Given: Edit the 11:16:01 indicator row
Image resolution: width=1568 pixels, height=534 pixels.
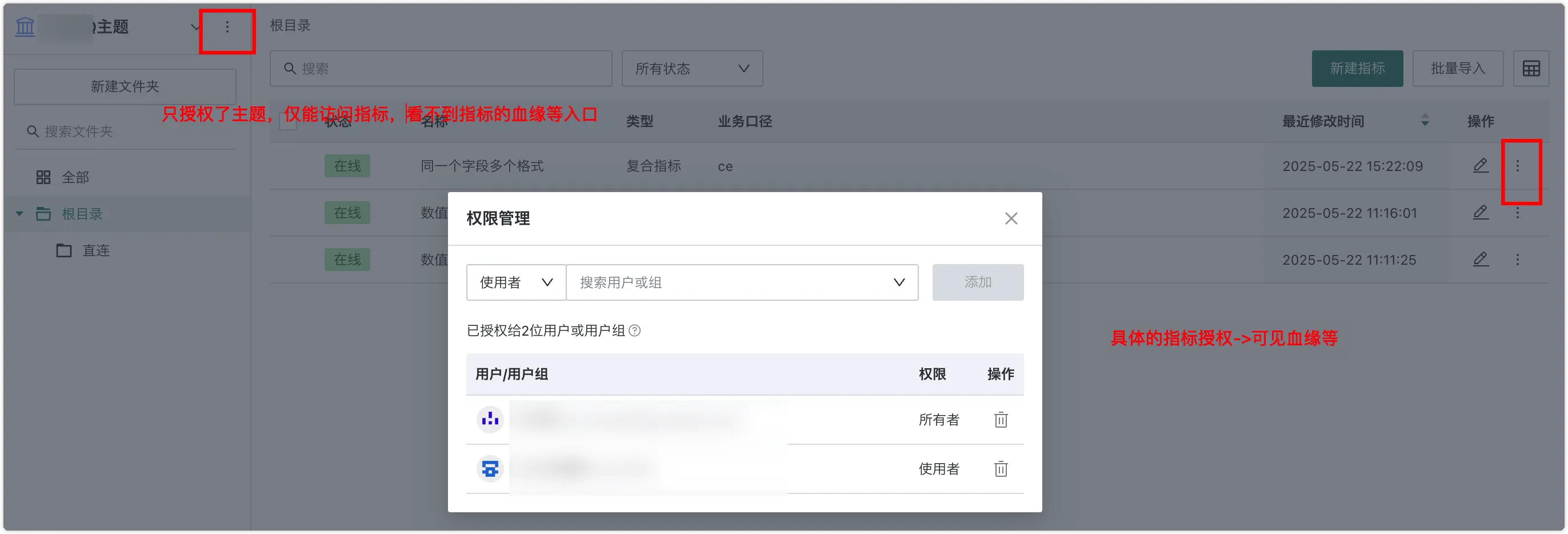Looking at the screenshot, I should point(1481,213).
